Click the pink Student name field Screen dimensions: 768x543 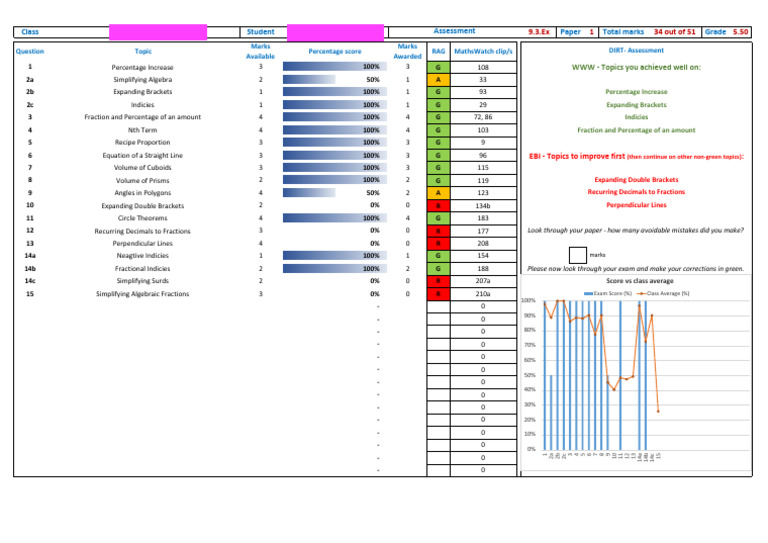(x=336, y=32)
